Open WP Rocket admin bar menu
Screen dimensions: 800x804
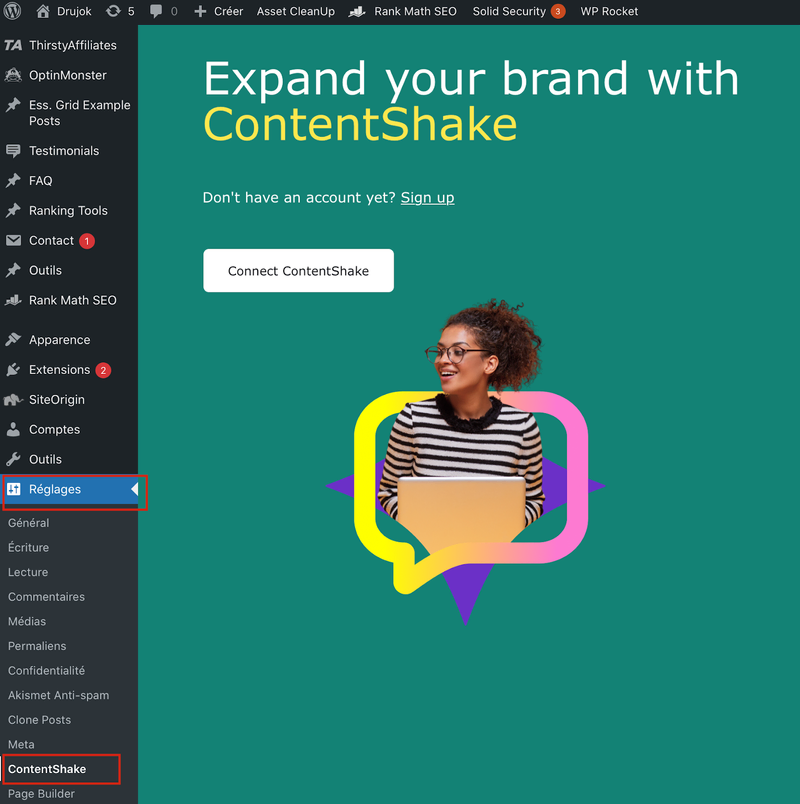[609, 11]
